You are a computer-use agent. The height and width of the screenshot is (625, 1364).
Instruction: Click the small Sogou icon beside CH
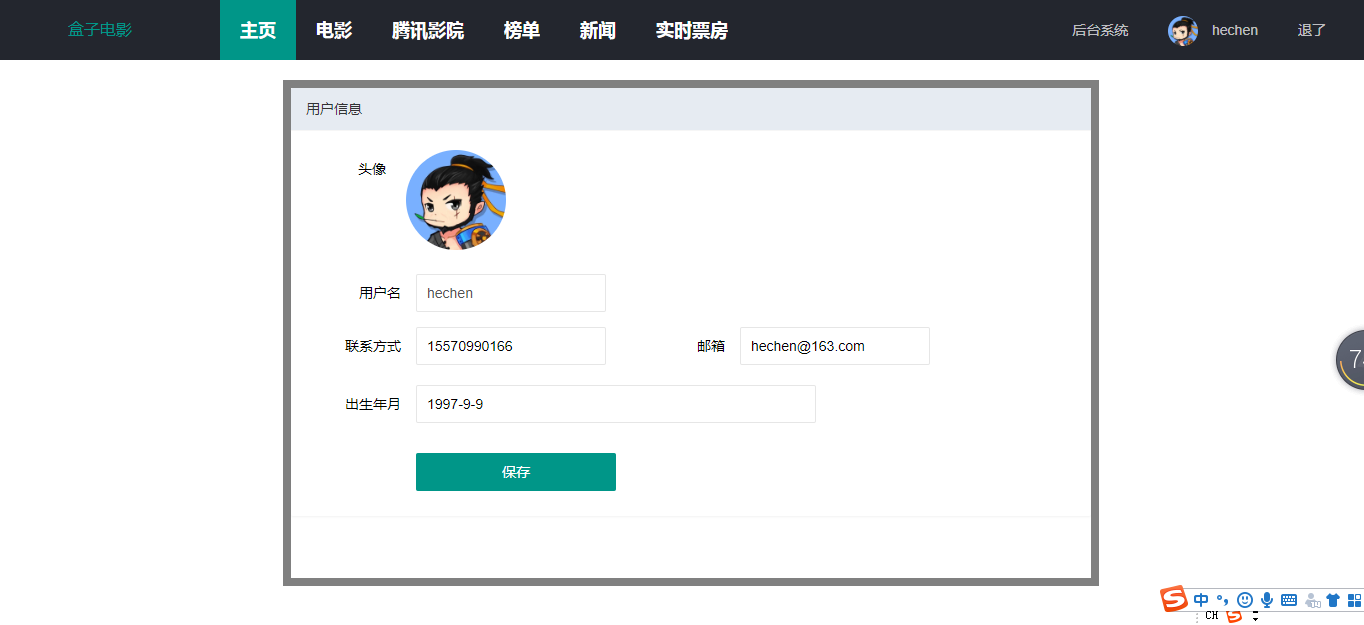tap(1234, 616)
